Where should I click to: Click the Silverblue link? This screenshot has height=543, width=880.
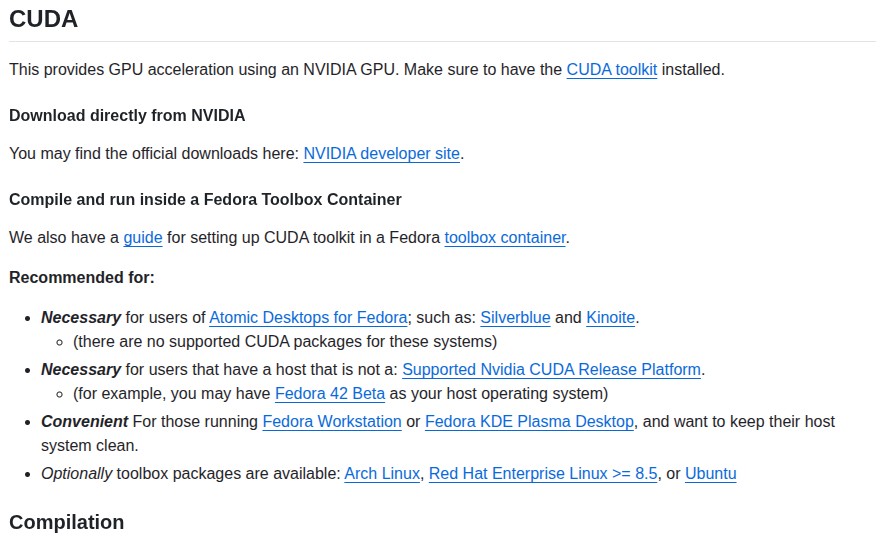(515, 318)
